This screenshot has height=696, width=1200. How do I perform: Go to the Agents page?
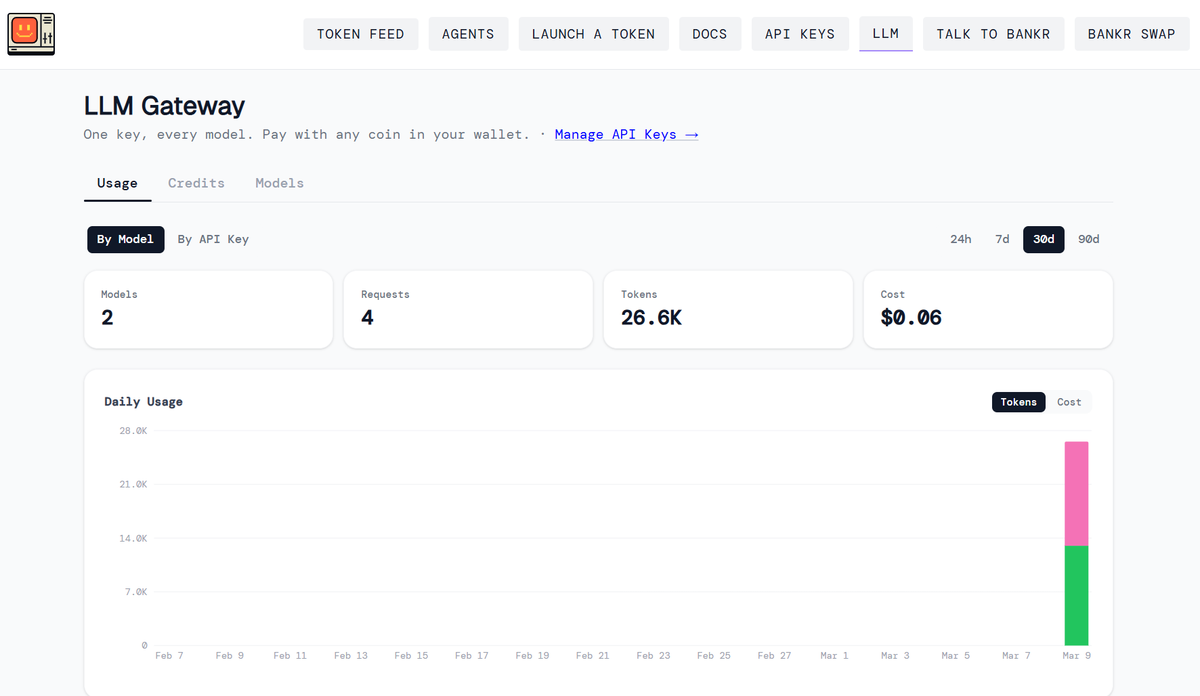(468, 34)
